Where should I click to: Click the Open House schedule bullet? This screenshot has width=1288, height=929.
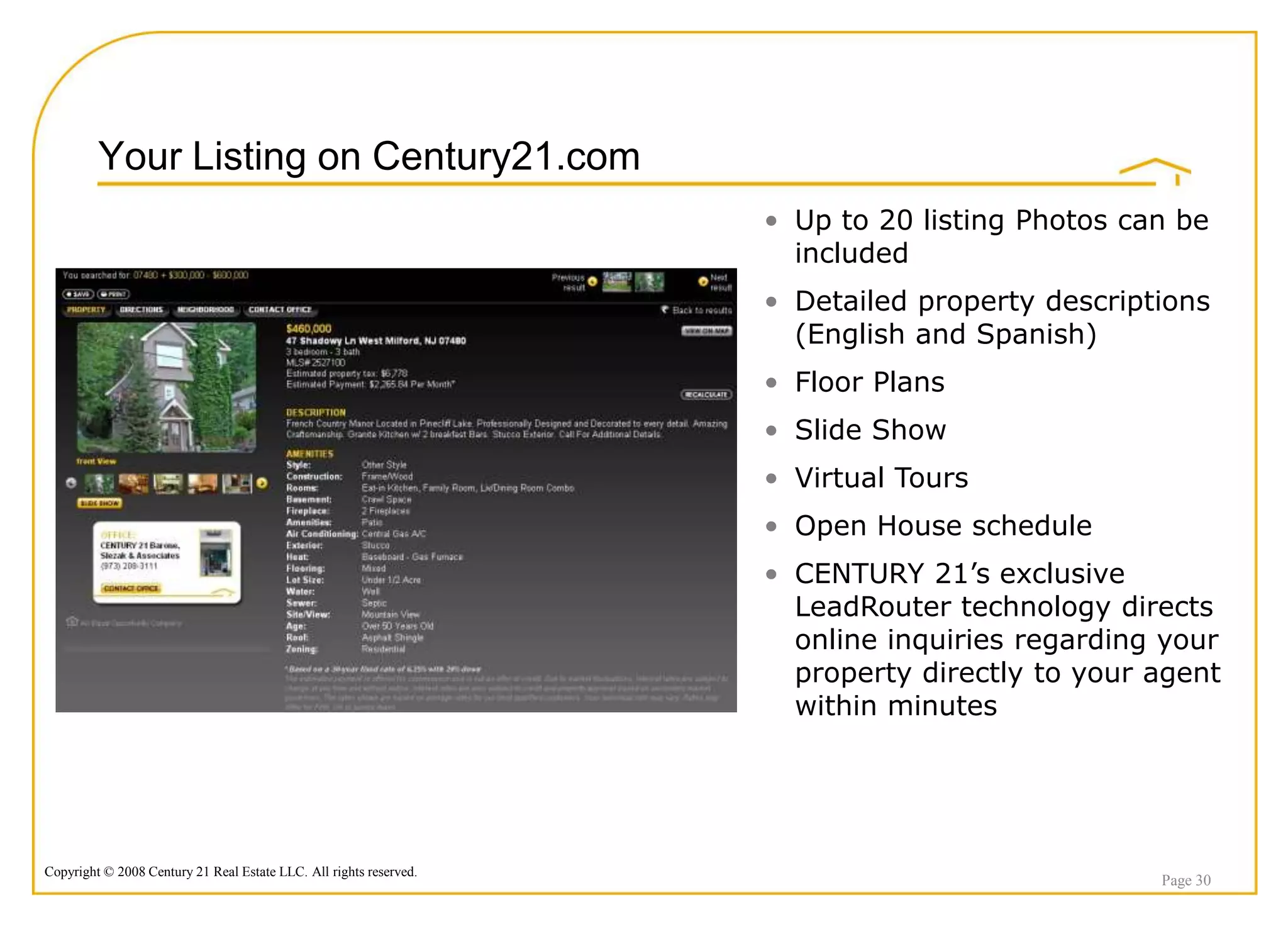point(943,526)
